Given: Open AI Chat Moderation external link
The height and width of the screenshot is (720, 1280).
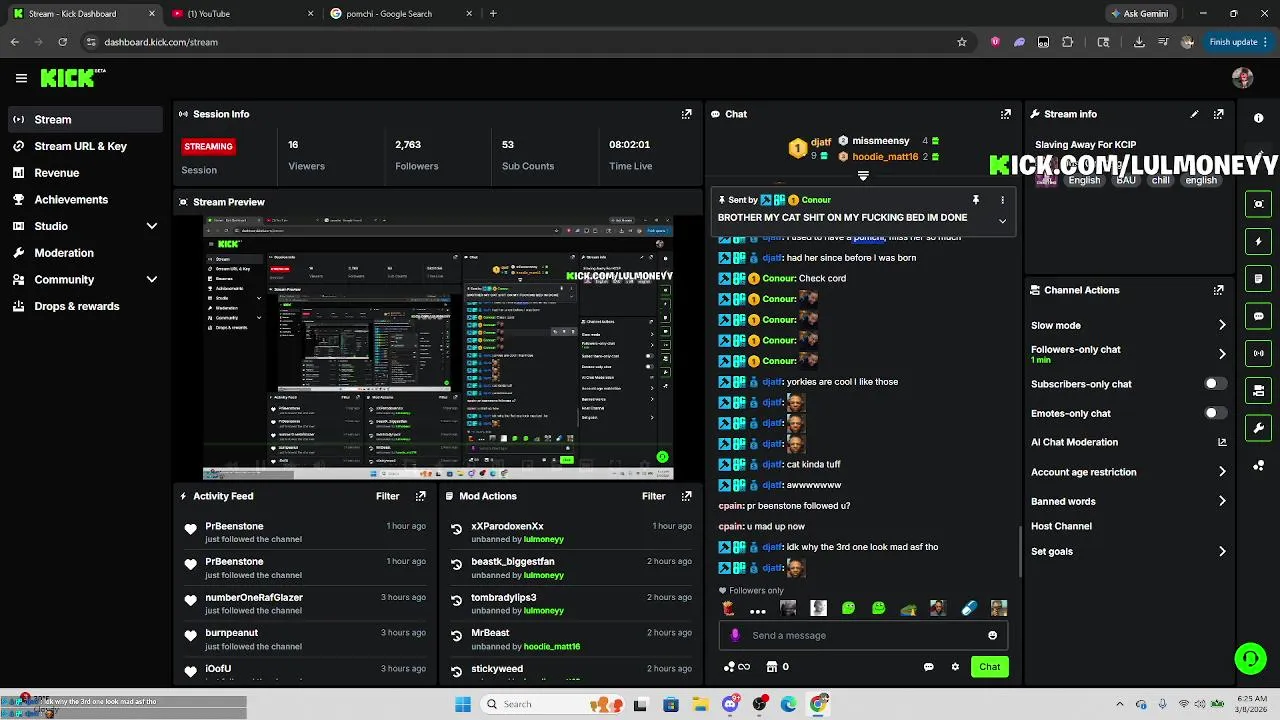Looking at the screenshot, I should pos(1222,442).
